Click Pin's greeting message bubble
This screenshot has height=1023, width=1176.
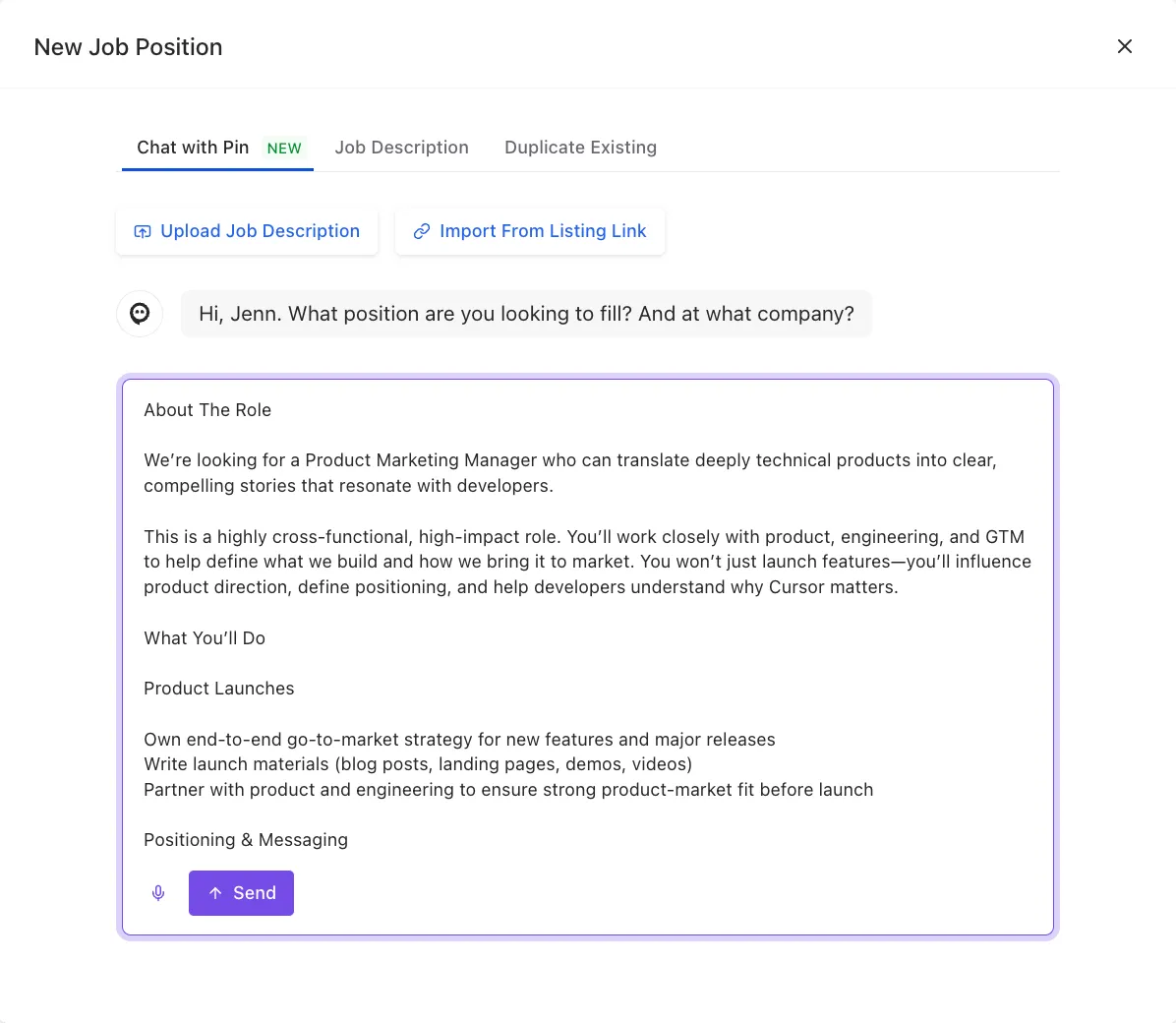tap(526, 314)
